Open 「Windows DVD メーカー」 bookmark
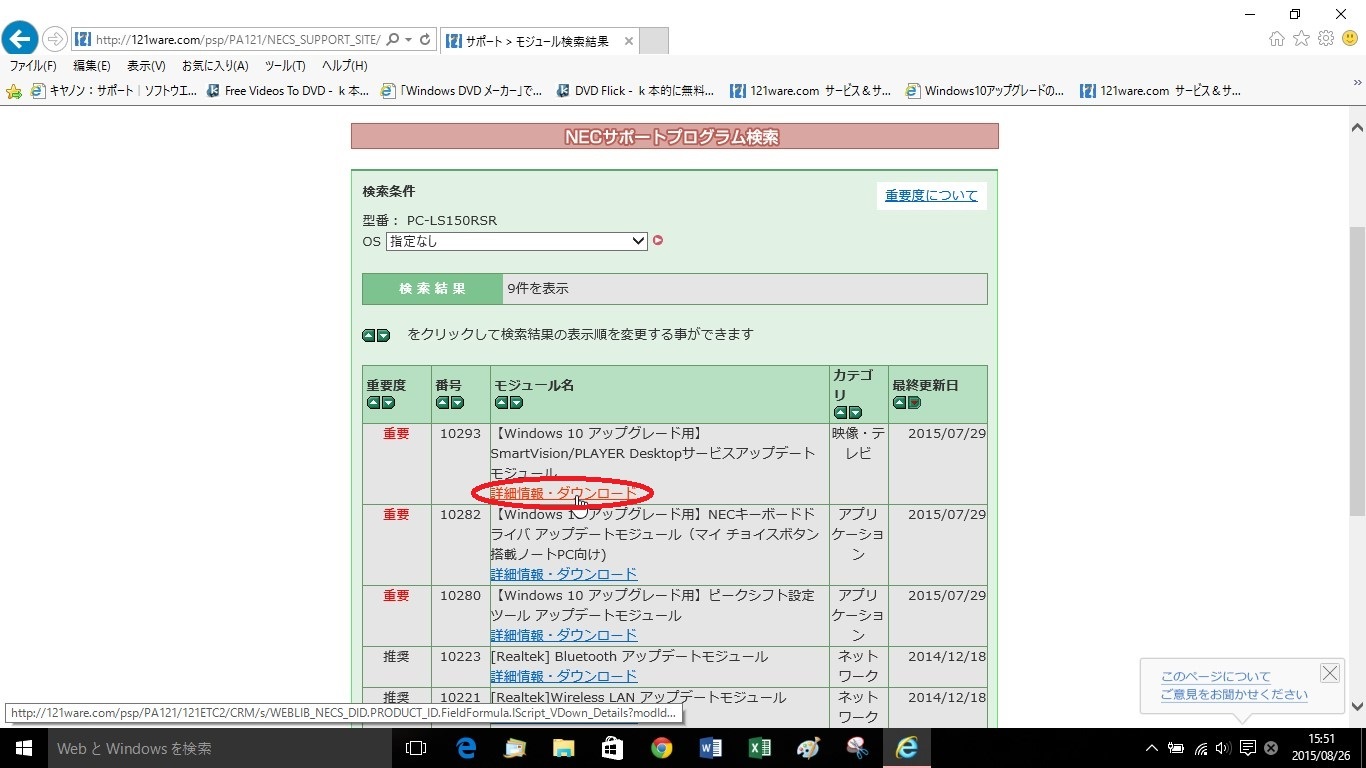Viewport: 1366px width, 768px height. tap(463, 90)
